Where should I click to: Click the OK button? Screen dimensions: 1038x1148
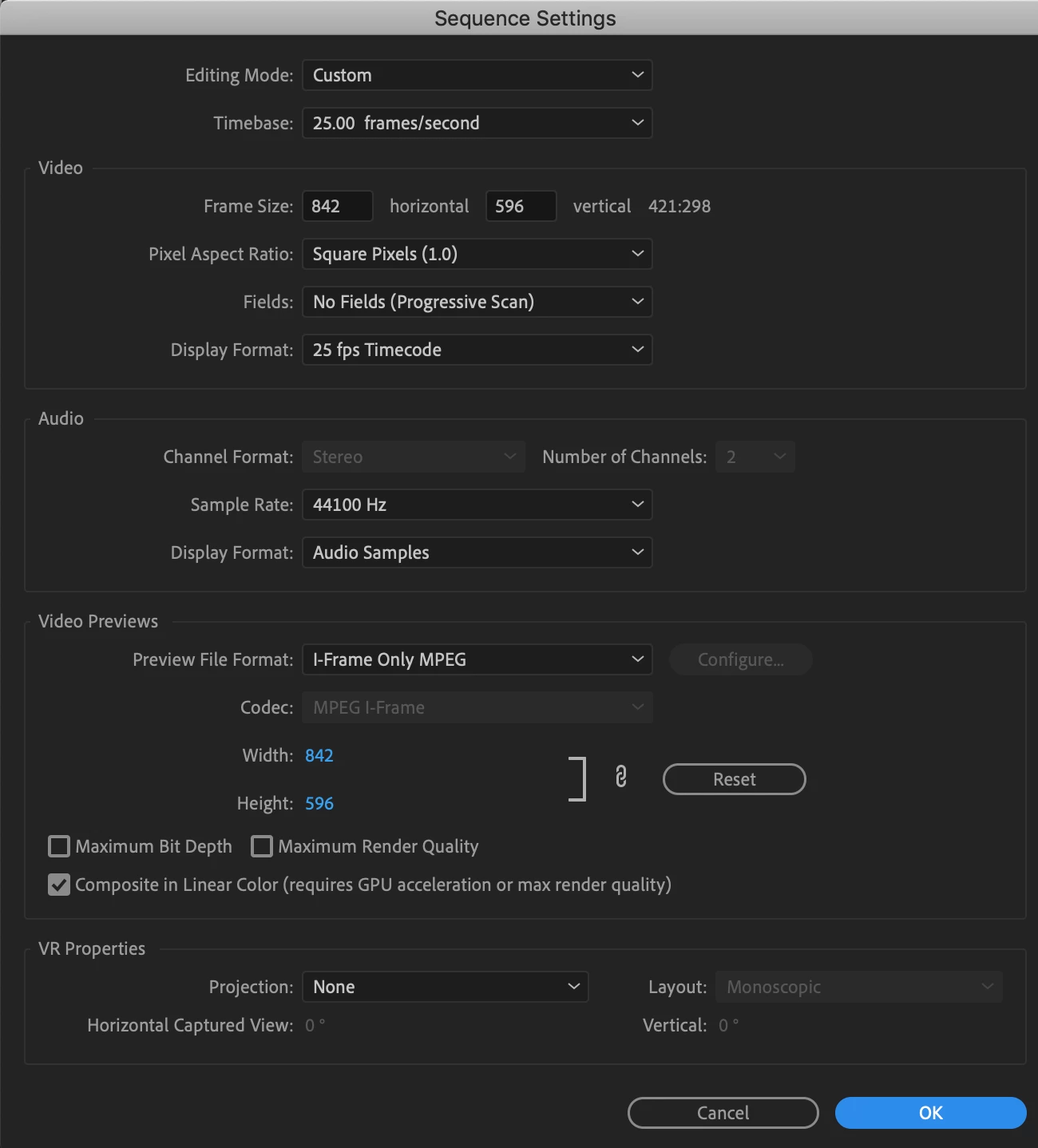[x=931, y=1113]
